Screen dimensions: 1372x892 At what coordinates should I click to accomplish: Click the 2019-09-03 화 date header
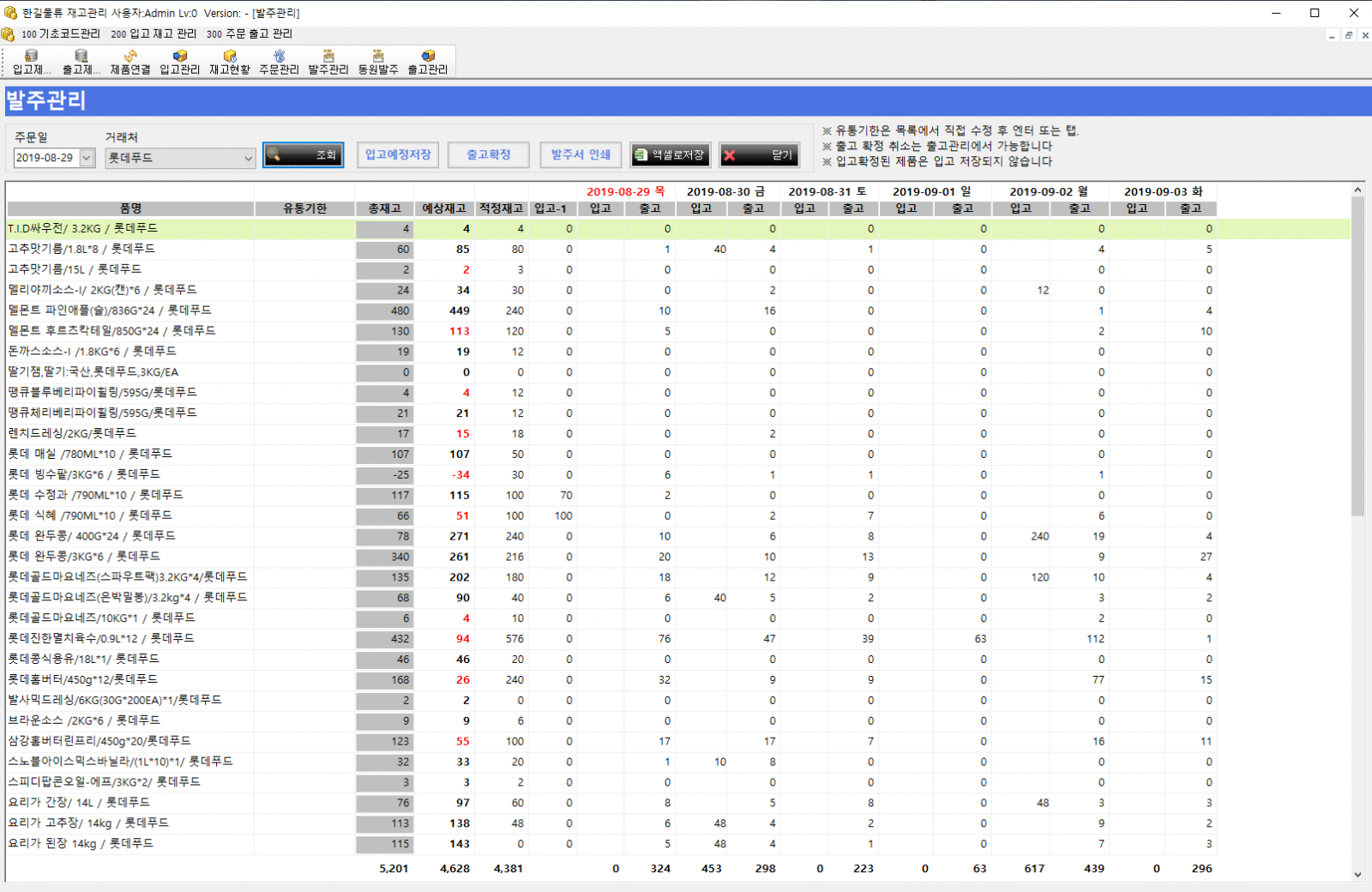pyautogui.click(x=1164, y=191)
